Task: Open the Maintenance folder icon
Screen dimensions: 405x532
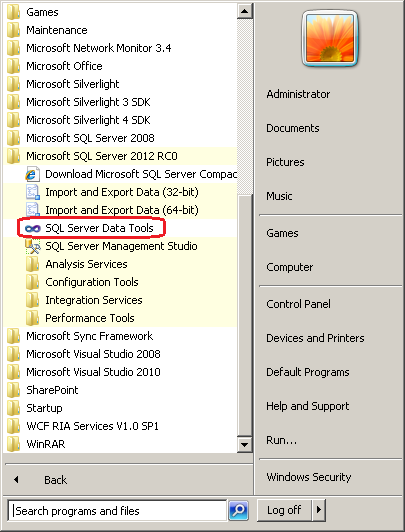Action: [14, 30]
